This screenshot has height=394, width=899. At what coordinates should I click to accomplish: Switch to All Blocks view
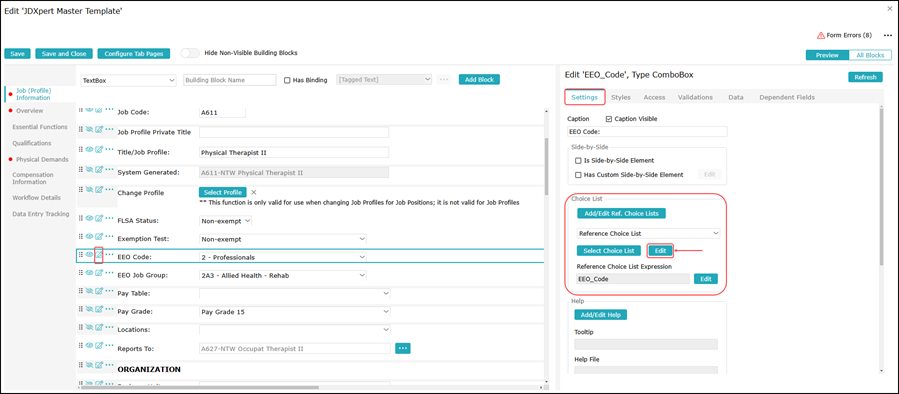(870, 55)
